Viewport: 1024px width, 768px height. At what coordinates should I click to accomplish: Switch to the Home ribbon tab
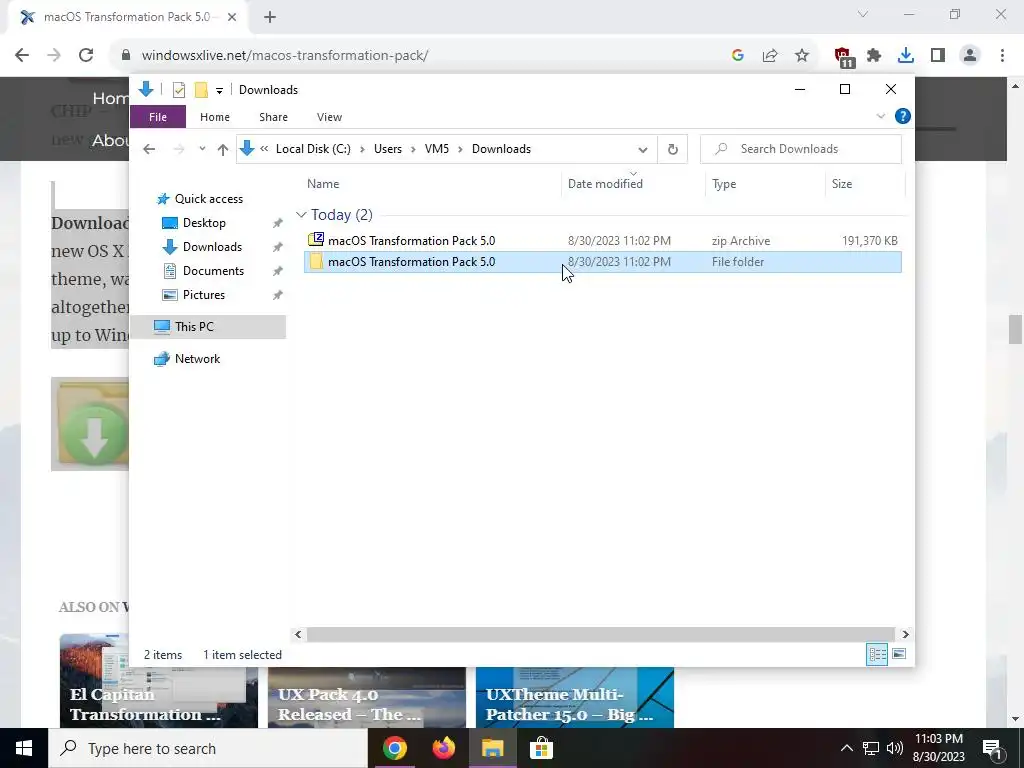pos(215,117)
